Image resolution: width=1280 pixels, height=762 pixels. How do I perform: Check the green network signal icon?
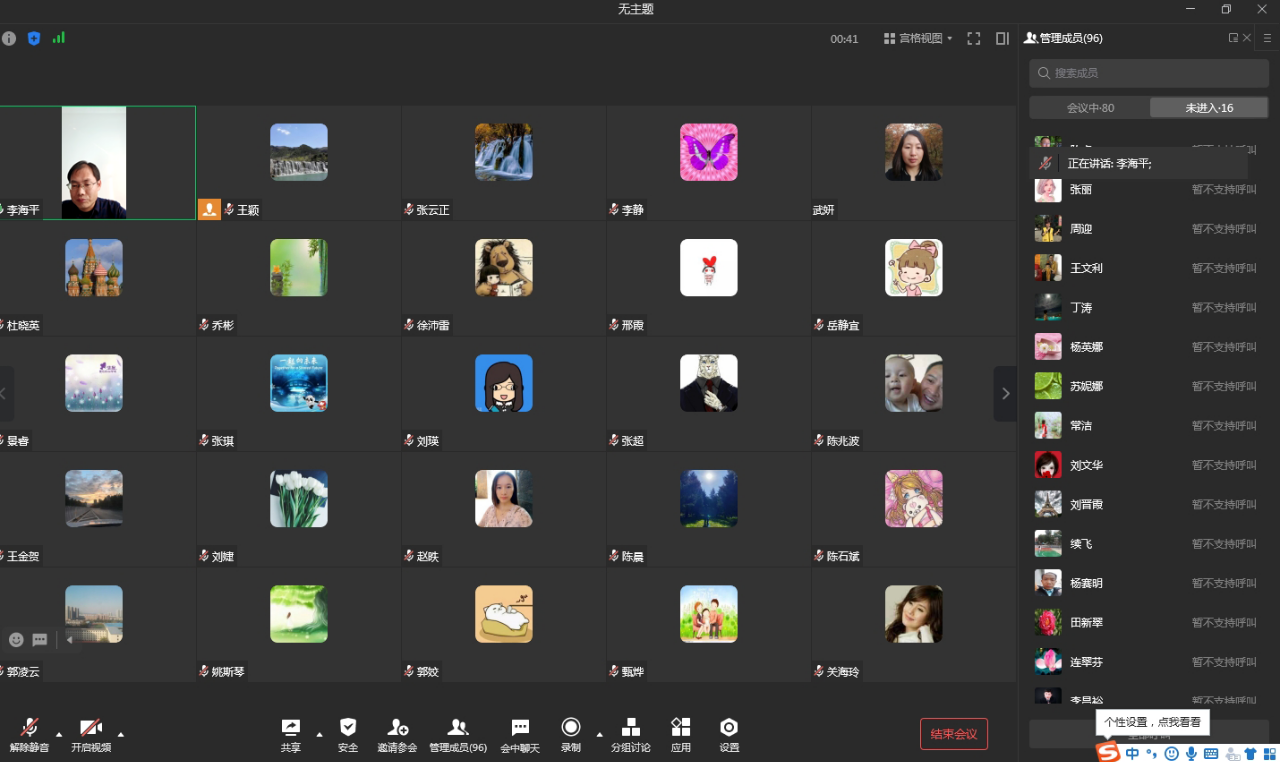(59, 38)
